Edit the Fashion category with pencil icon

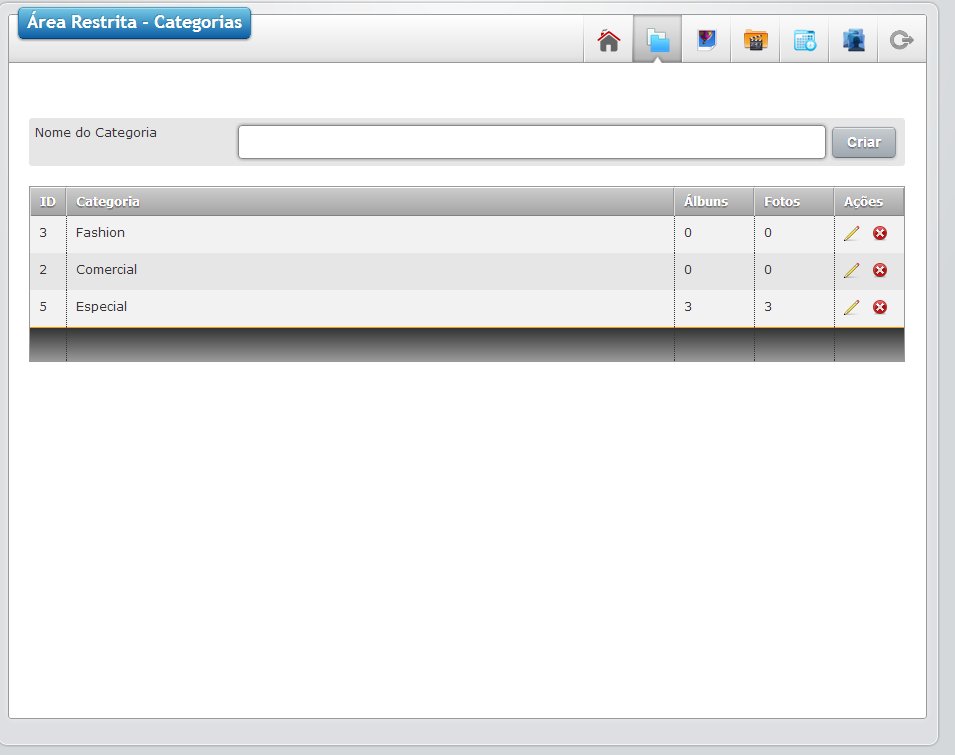click(x=851, y=233)
